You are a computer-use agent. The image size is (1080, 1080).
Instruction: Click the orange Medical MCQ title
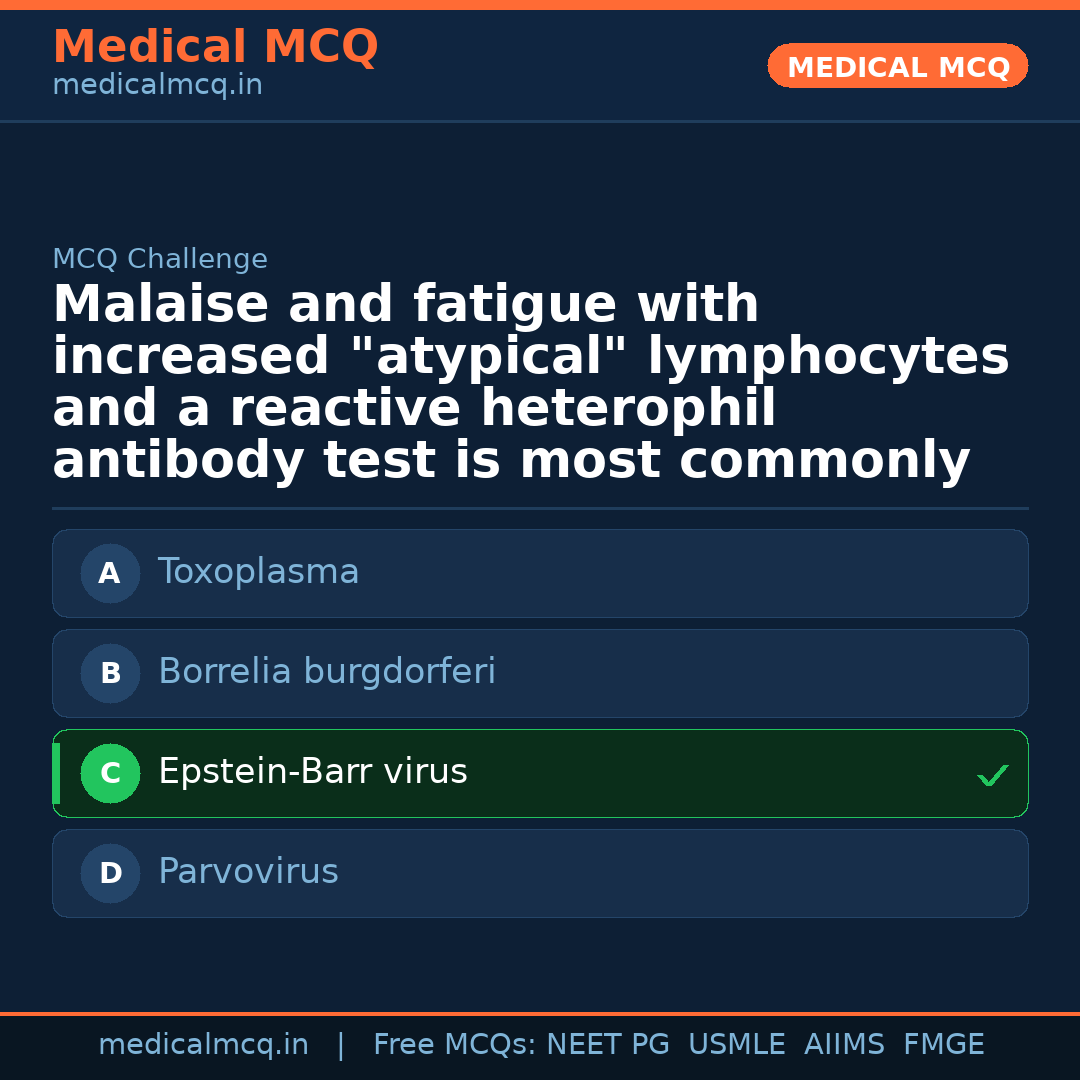click(215, 47)
